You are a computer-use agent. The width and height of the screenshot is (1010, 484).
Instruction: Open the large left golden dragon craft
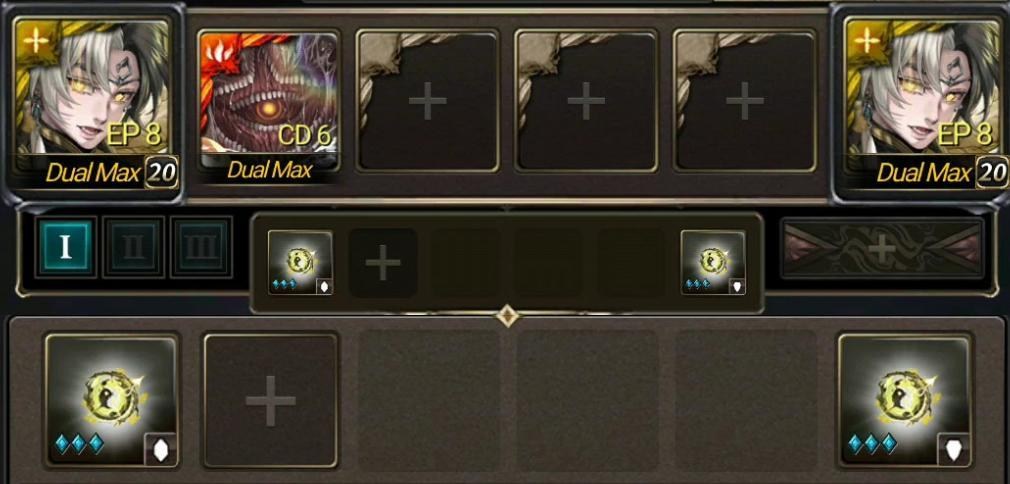coord(112,400)
